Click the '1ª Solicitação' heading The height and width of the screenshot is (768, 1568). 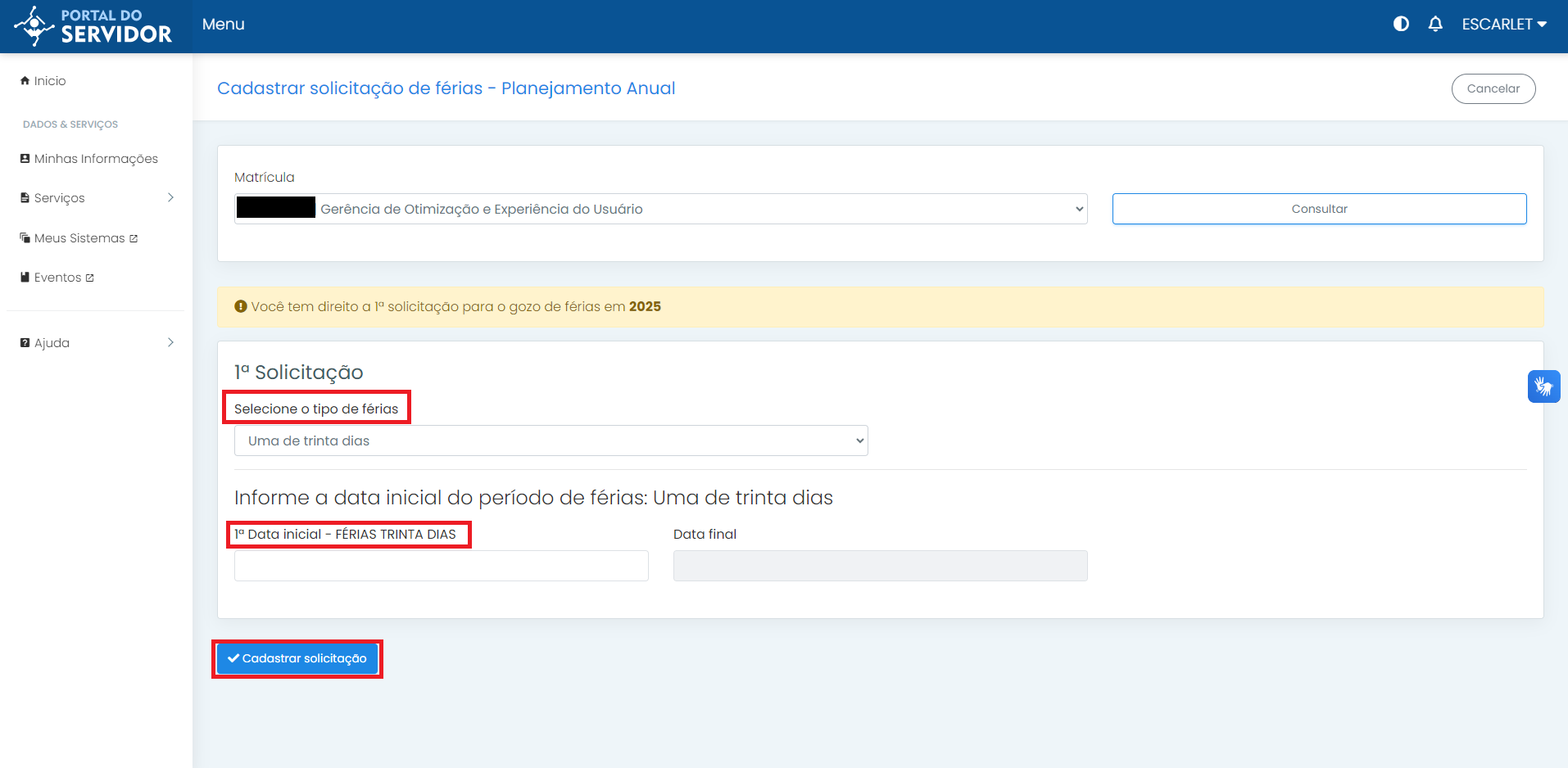(x=298, y=373)
